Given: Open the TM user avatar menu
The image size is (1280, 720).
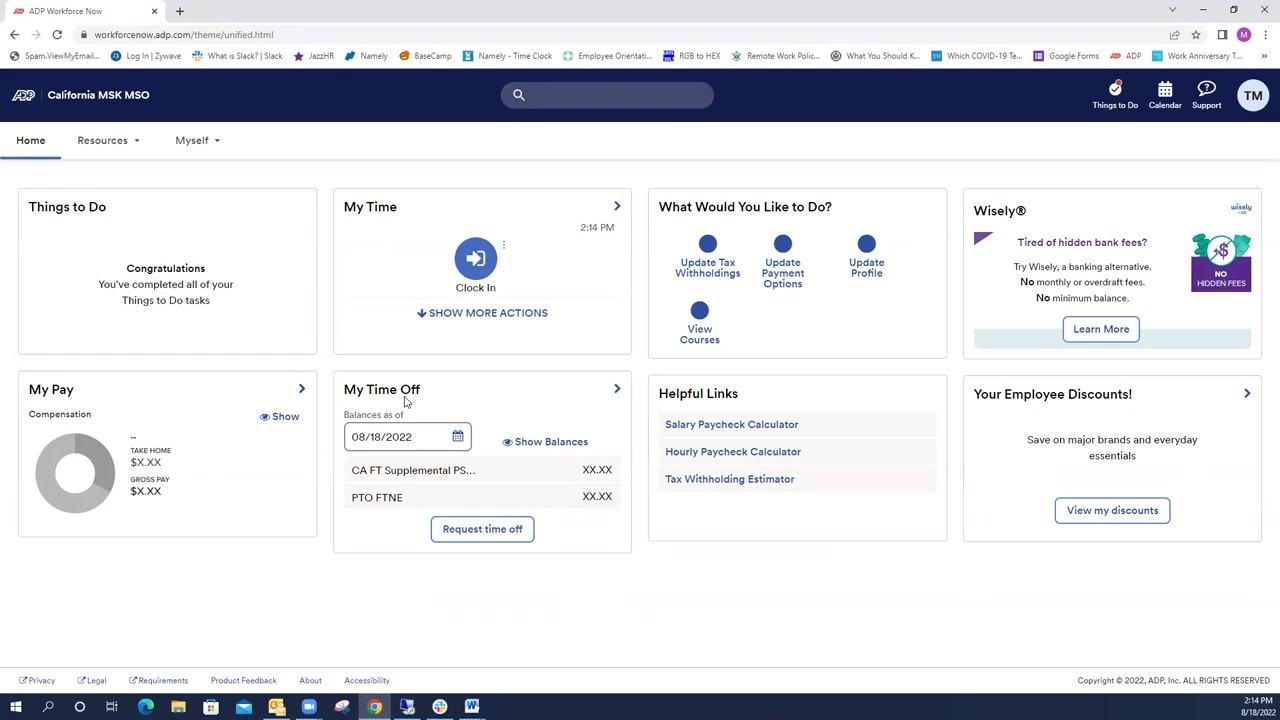Looking at the screenshot, I should [x=1253, y=95].
